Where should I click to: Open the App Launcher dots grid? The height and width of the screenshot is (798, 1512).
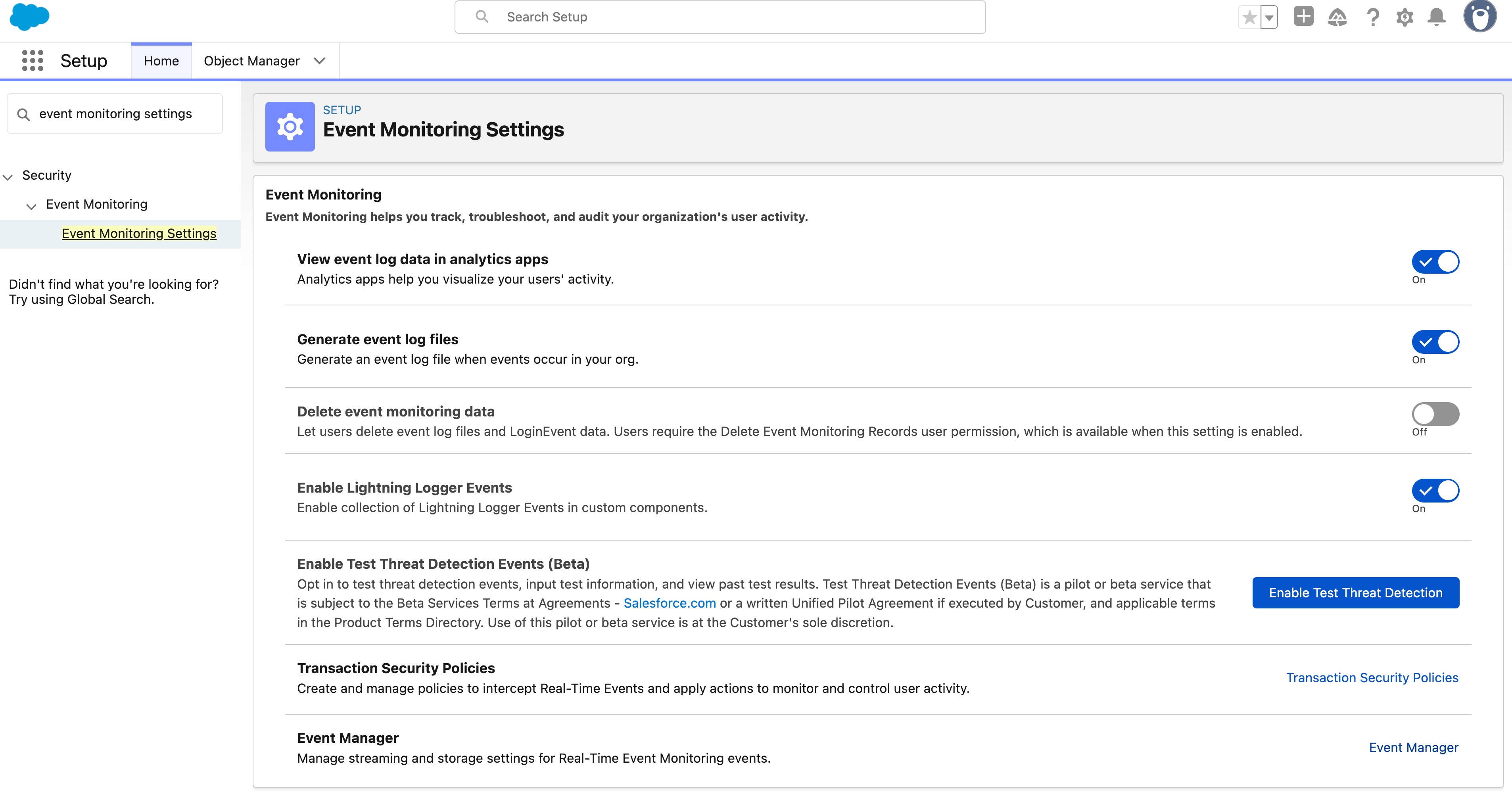pos(32,60)
